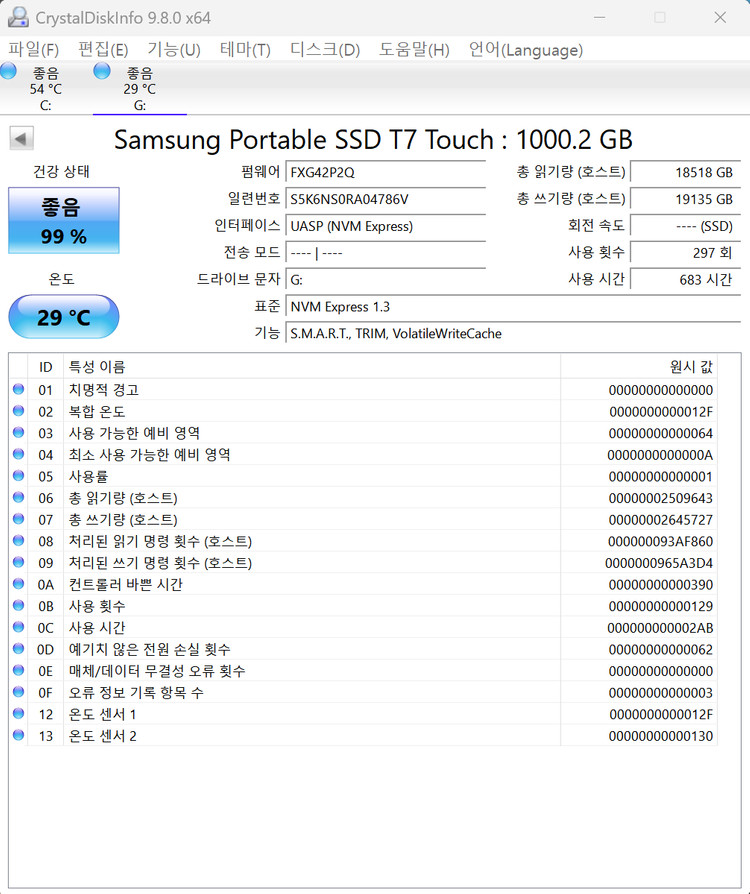This screenshot has width=750, height=894.
Task: Click the drive letter field G:
Action: click(386, 280)
